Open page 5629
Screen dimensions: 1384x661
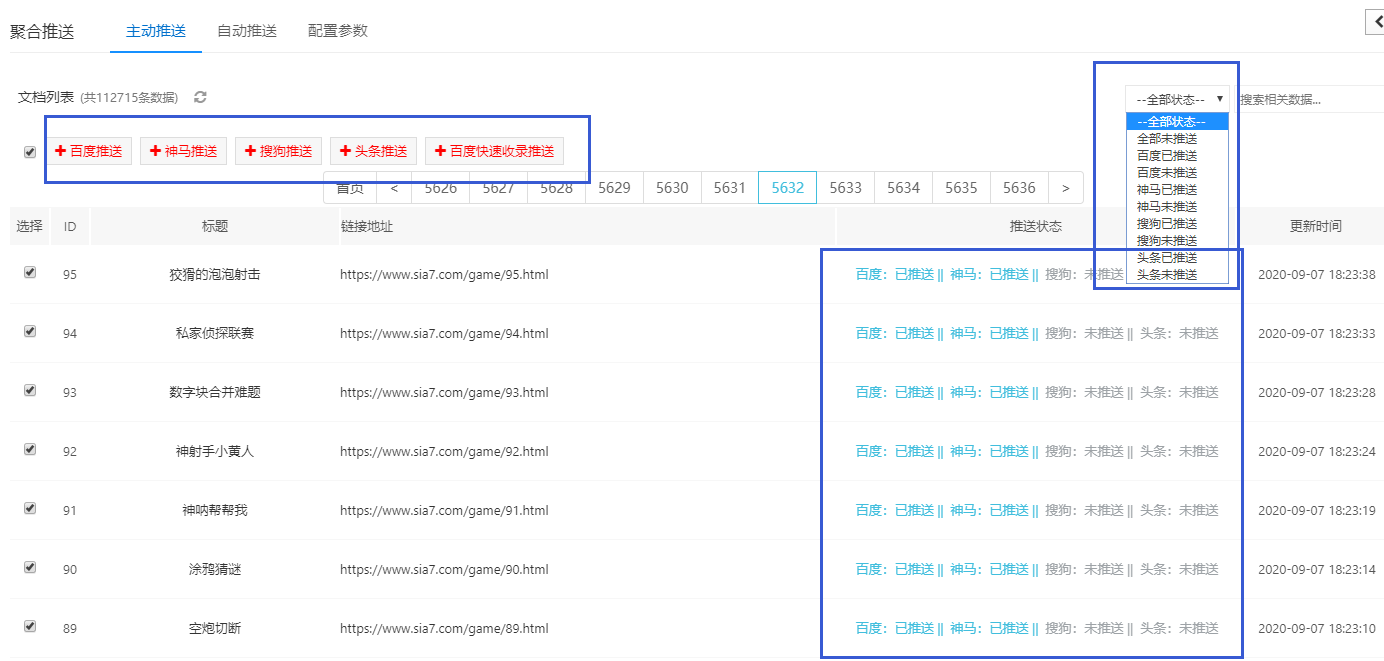tap(614, 188)
